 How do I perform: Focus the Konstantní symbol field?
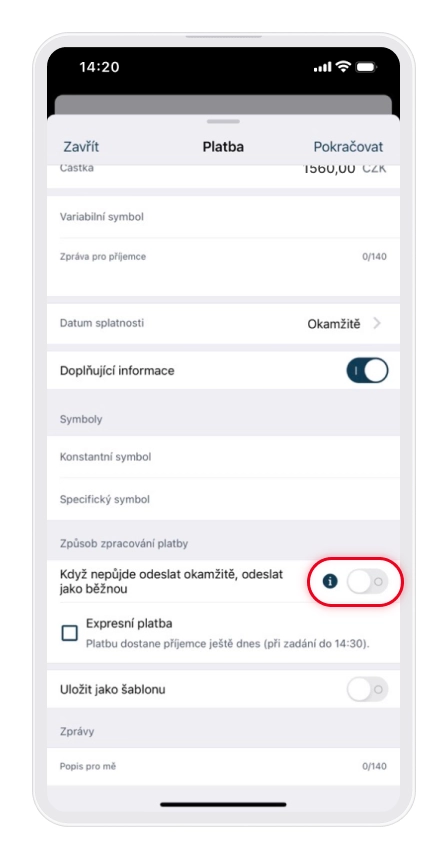pyautogui.click(x=223, y=457)
